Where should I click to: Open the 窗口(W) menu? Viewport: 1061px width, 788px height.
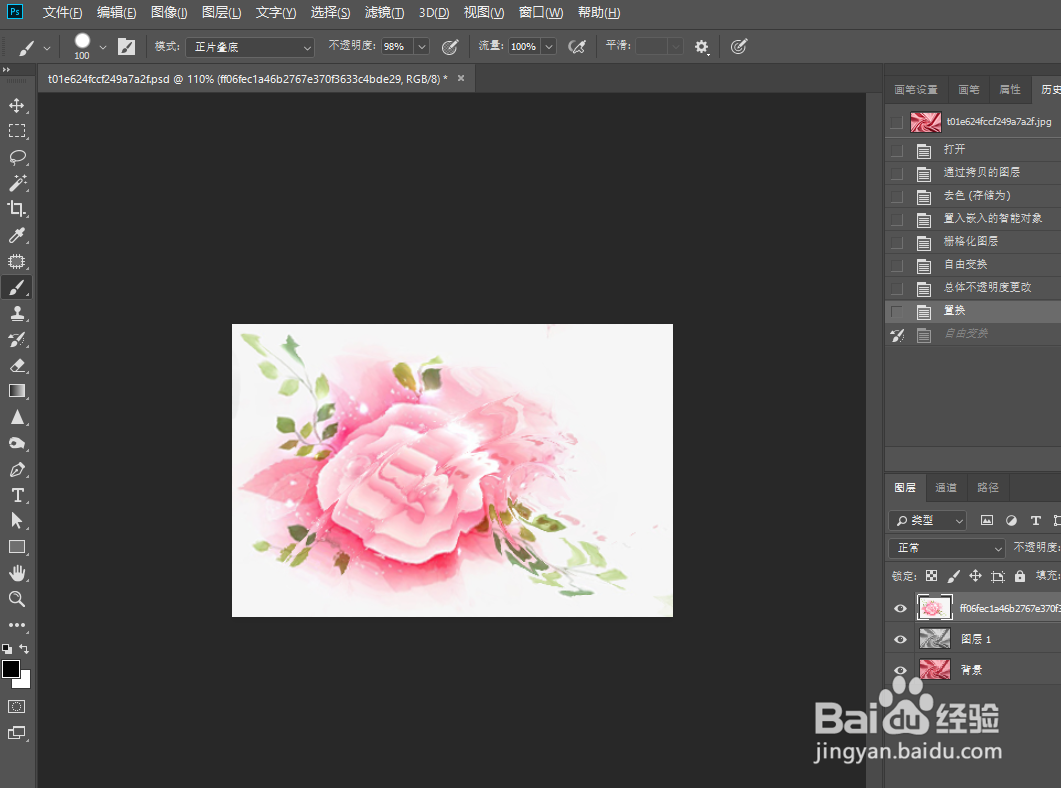[x=541, y=13]
